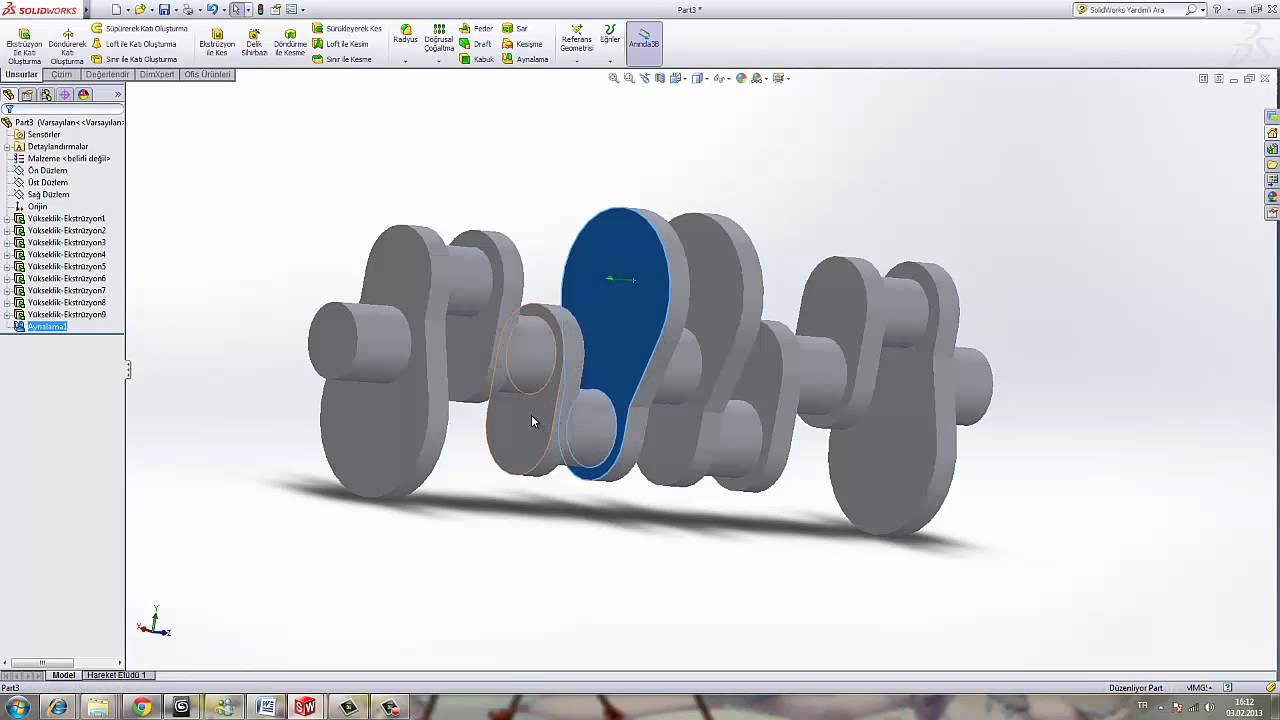Switch to the Hareket Etüdü 1 tab
This screenshot has height=720, width=1280.
(116, 675)
